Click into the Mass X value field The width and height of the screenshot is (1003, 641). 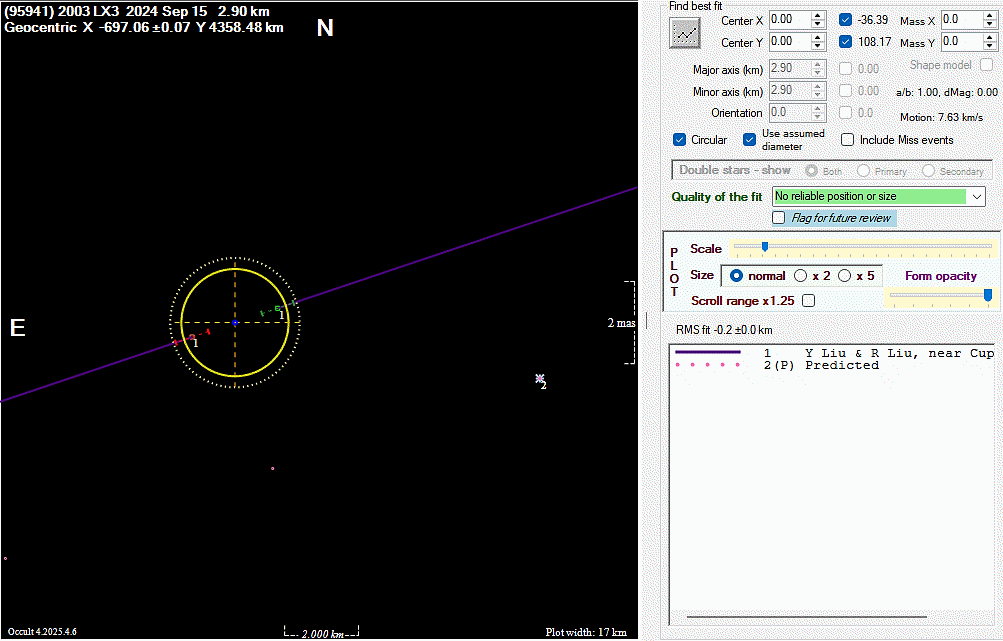(962, 20)
